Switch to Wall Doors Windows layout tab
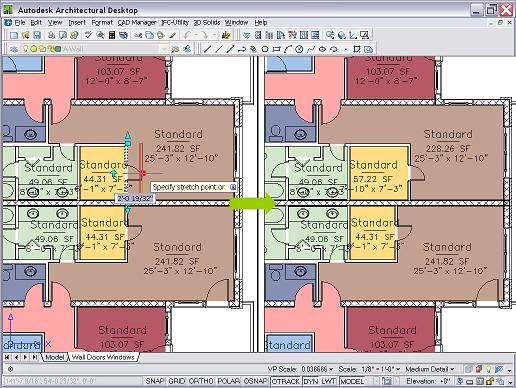Image resolution: width=516 pixels, height=388 pixels. coord(103,357)
